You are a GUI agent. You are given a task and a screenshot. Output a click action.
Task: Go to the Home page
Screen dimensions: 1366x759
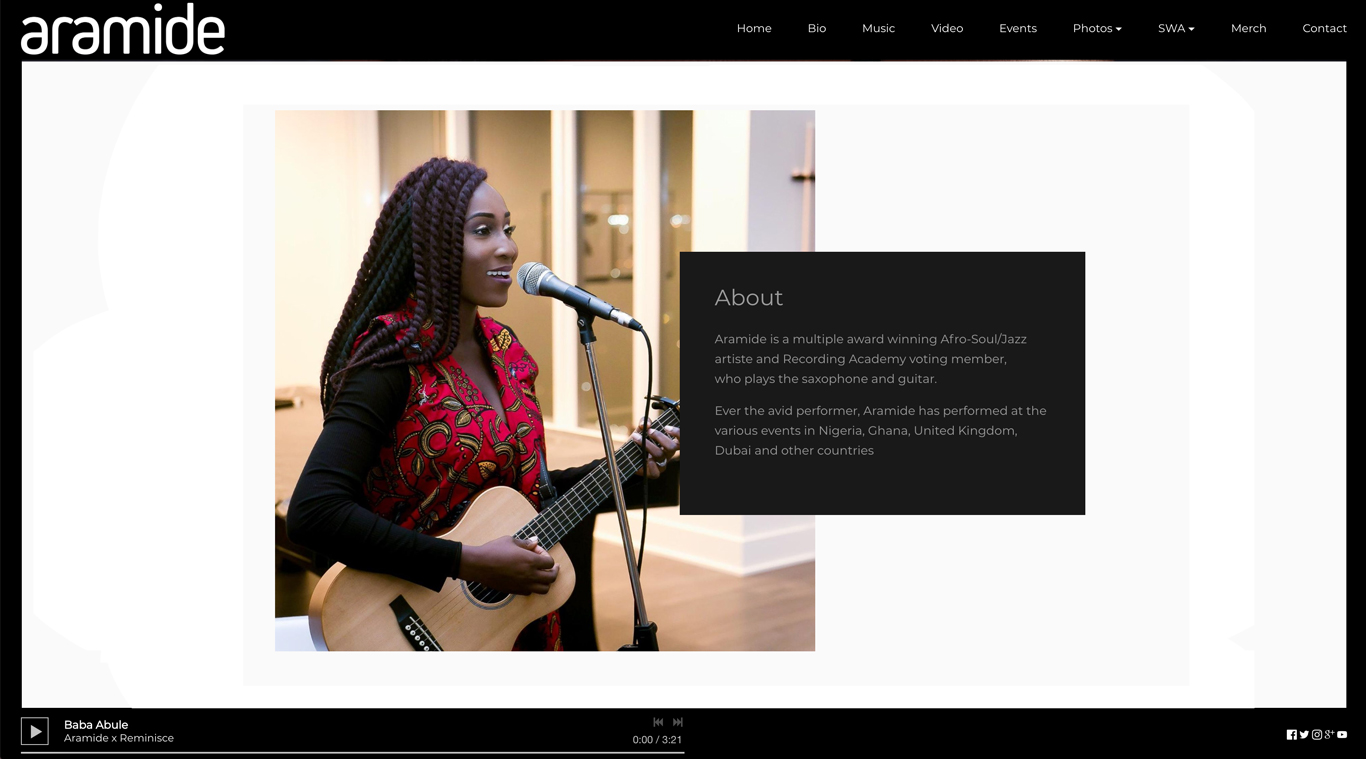coord(754,28)
